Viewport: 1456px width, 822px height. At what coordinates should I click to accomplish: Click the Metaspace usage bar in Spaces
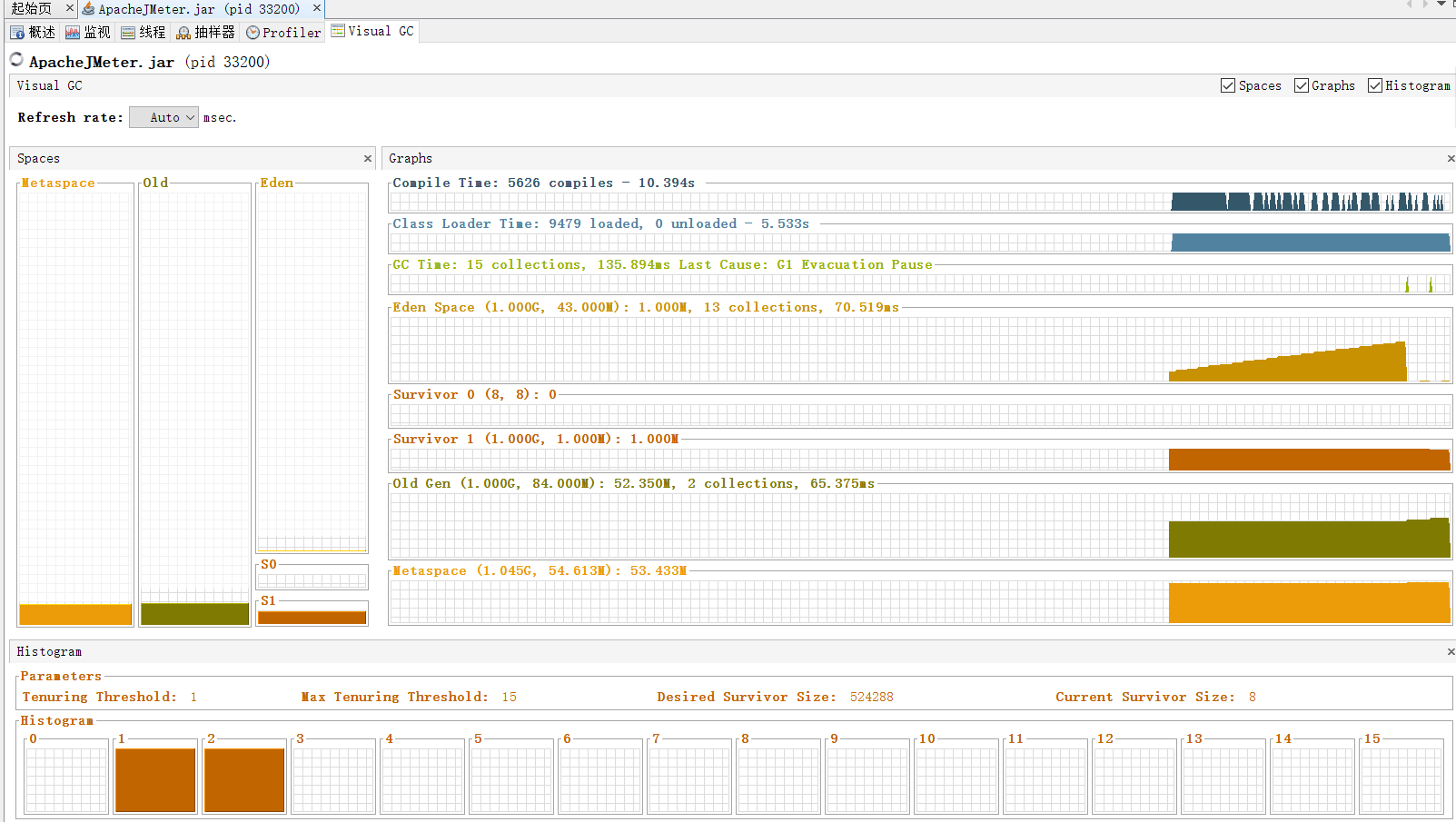(x=75, y=614)
